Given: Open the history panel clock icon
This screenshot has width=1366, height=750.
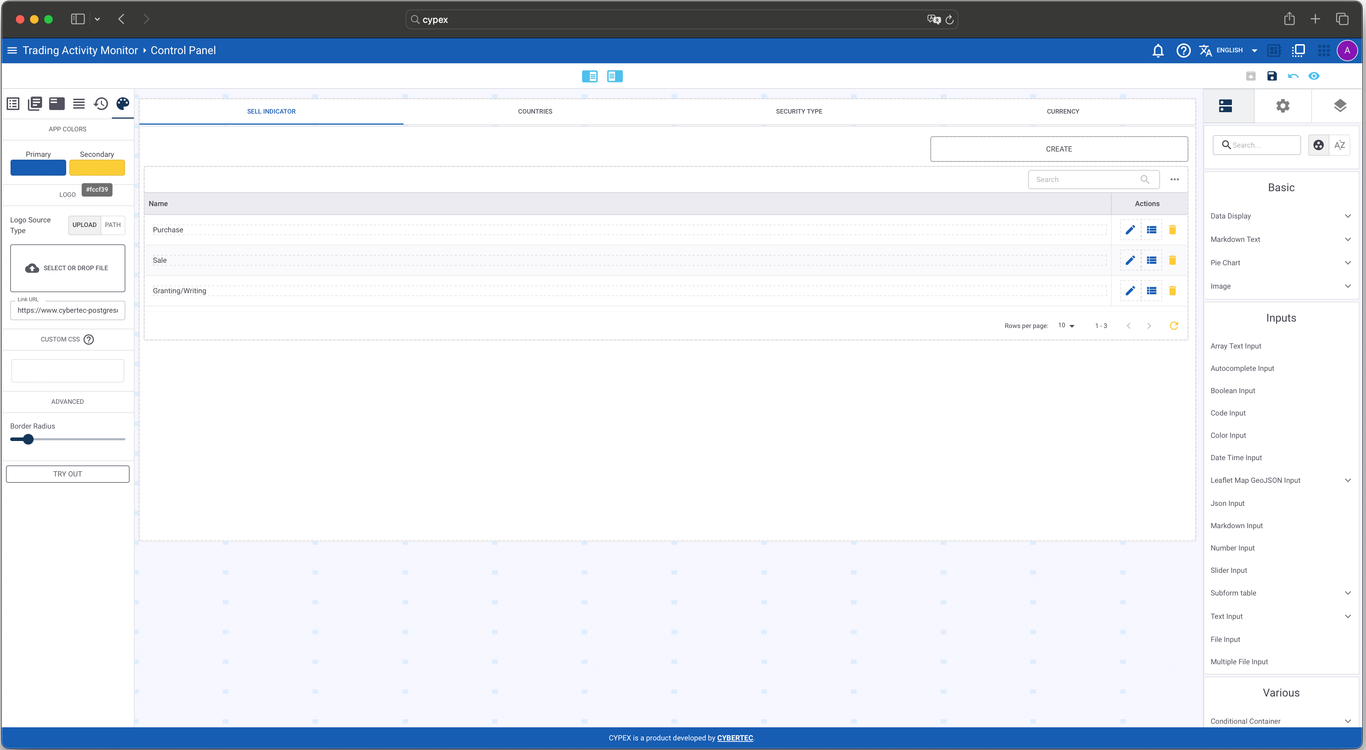Looking at the screenshot, I should click(101, 104).
